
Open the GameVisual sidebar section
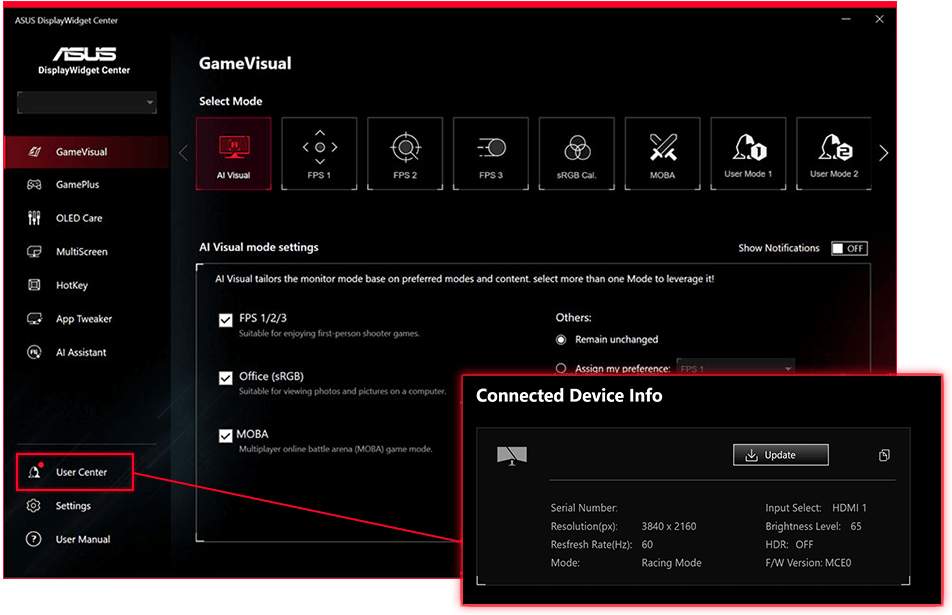(x=87, y=152)
